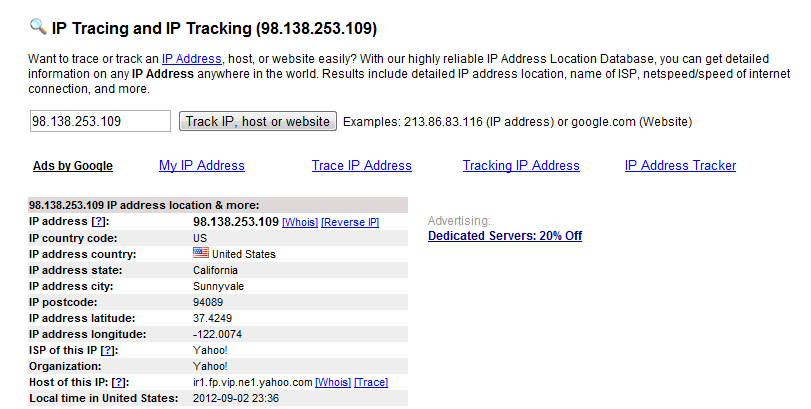Screen dimensions: 811x409
Task: Open the IP Address Tracker link
Action: pyautogui.click(x=680, y=165)
